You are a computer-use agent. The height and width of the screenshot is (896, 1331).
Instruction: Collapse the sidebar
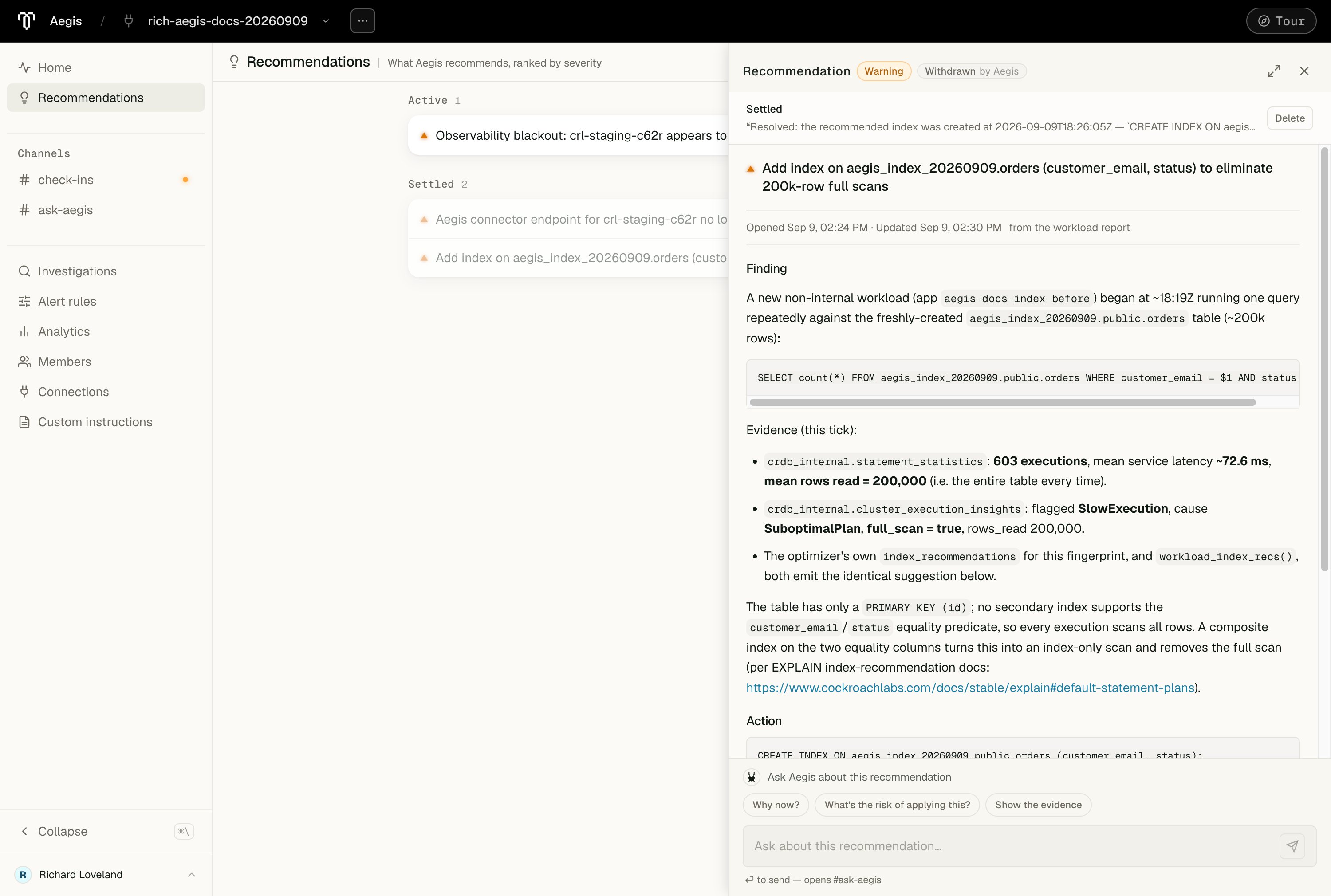106,831
